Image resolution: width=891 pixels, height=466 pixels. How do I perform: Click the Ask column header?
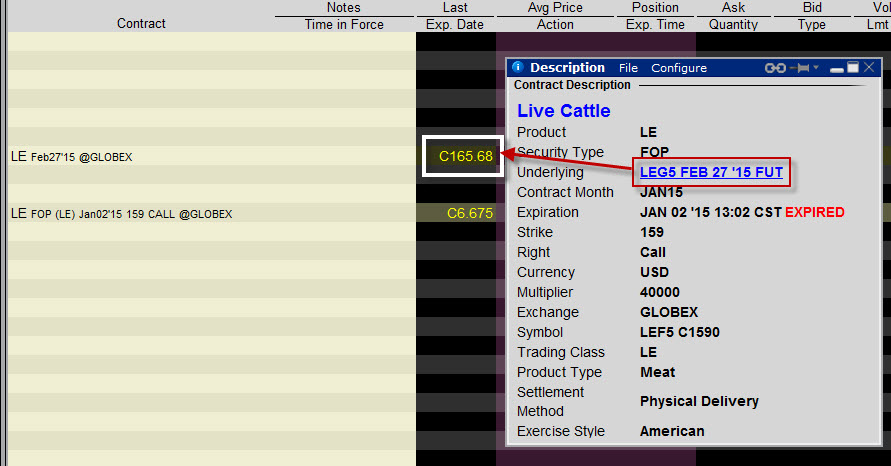click(x=733, y=7)
